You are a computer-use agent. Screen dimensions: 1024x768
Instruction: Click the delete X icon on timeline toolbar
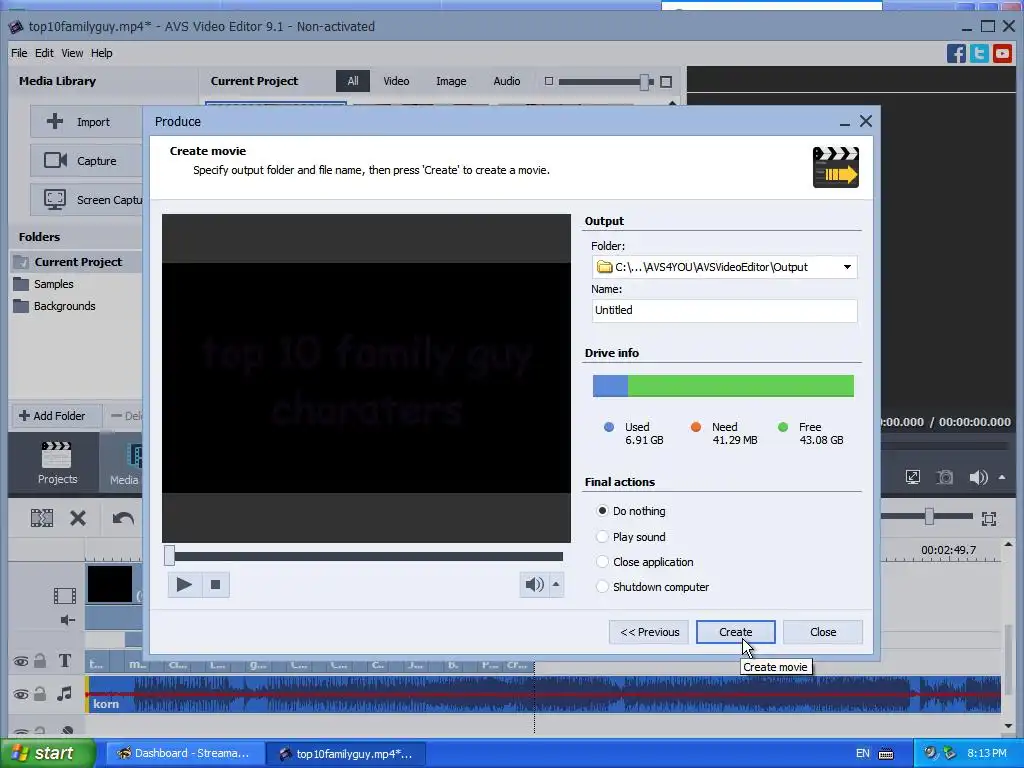(x=78, y=519)
